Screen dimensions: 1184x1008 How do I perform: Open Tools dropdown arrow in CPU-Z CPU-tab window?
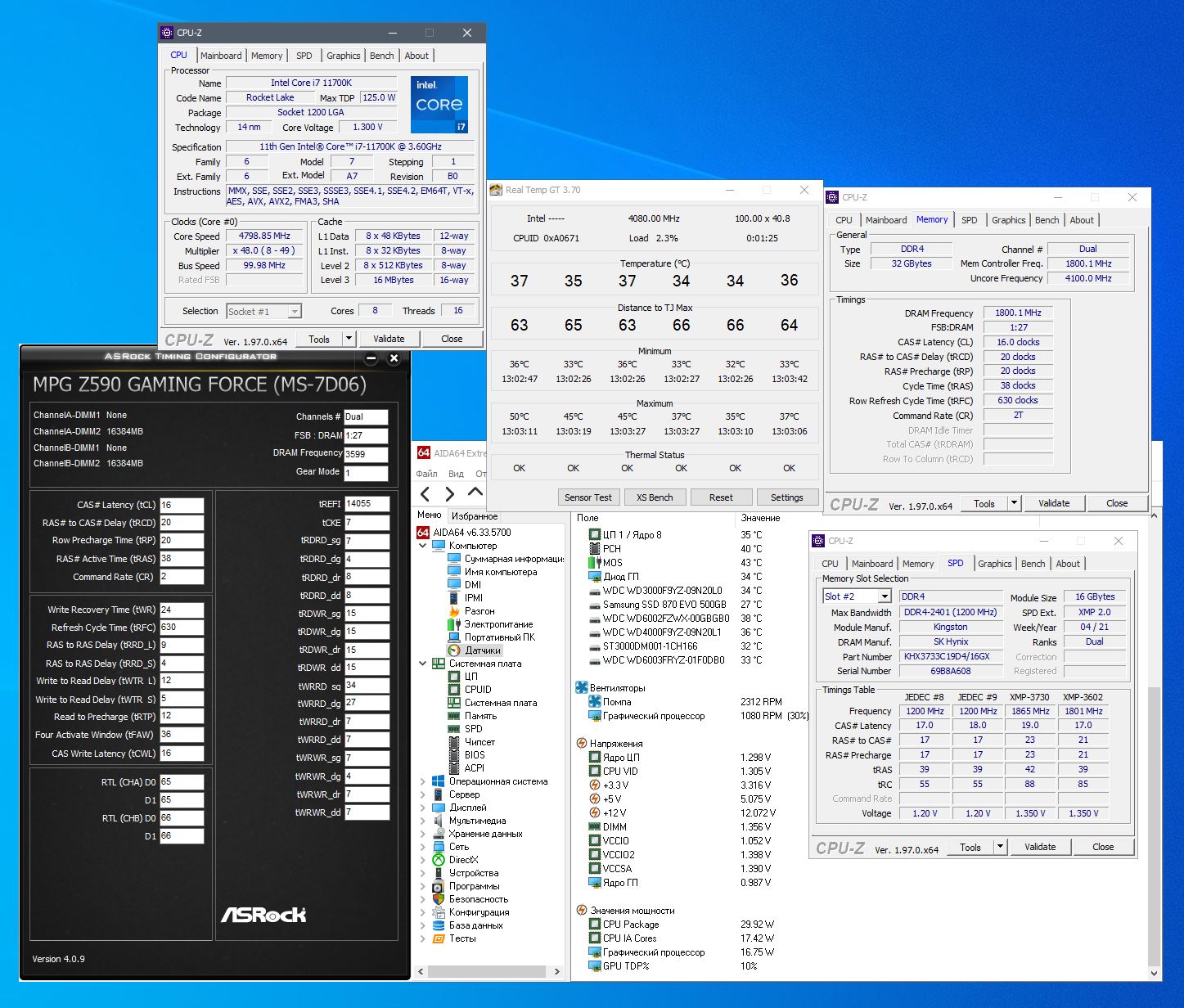coord(349,339)
